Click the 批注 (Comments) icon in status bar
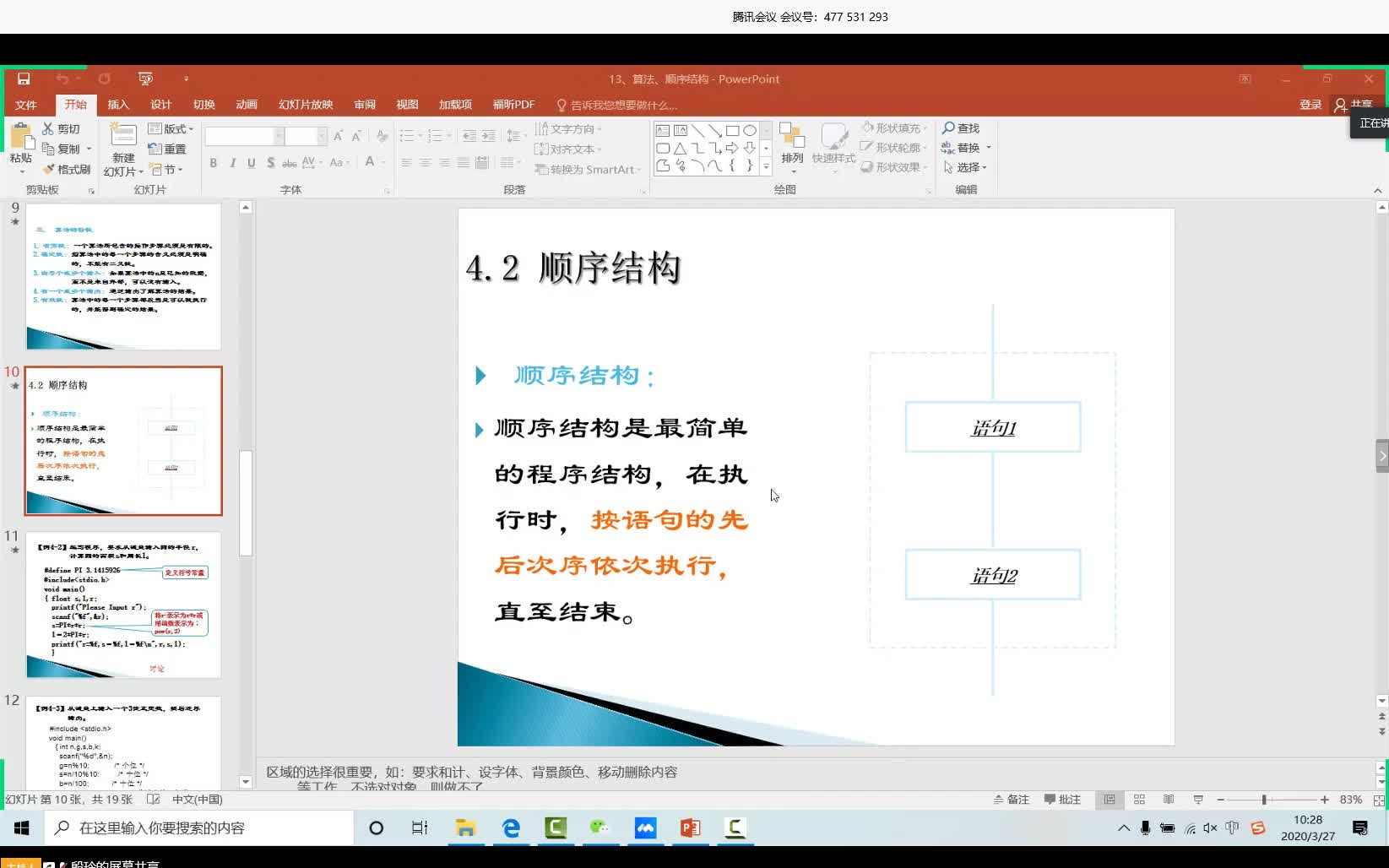Image resolution: width=1389 pixels, height=868 pixels. click(1062, 799)
